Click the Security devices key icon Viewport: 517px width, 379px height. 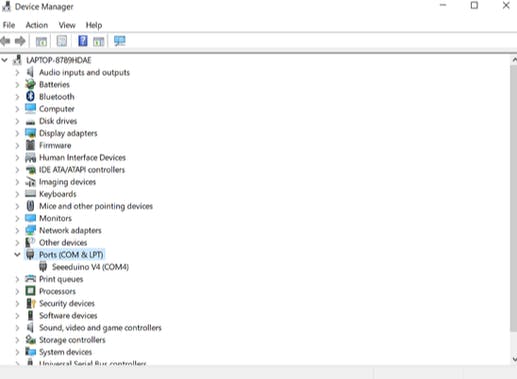[30, 303]
